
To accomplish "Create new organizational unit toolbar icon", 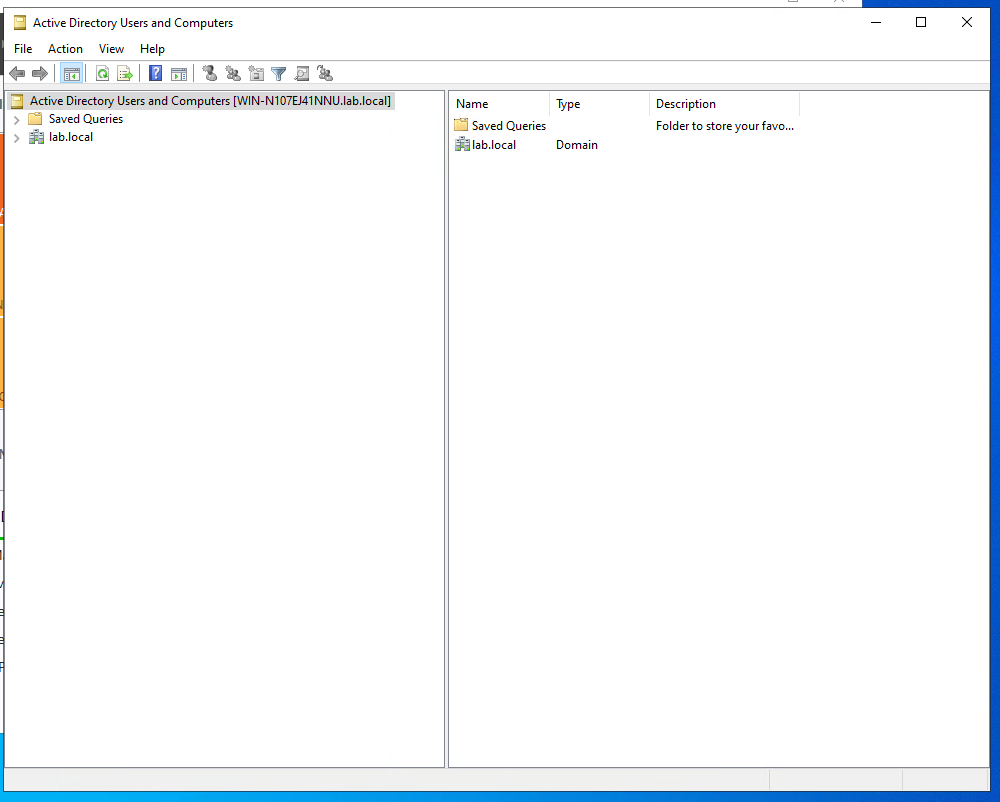I will (x=256, y=73).
